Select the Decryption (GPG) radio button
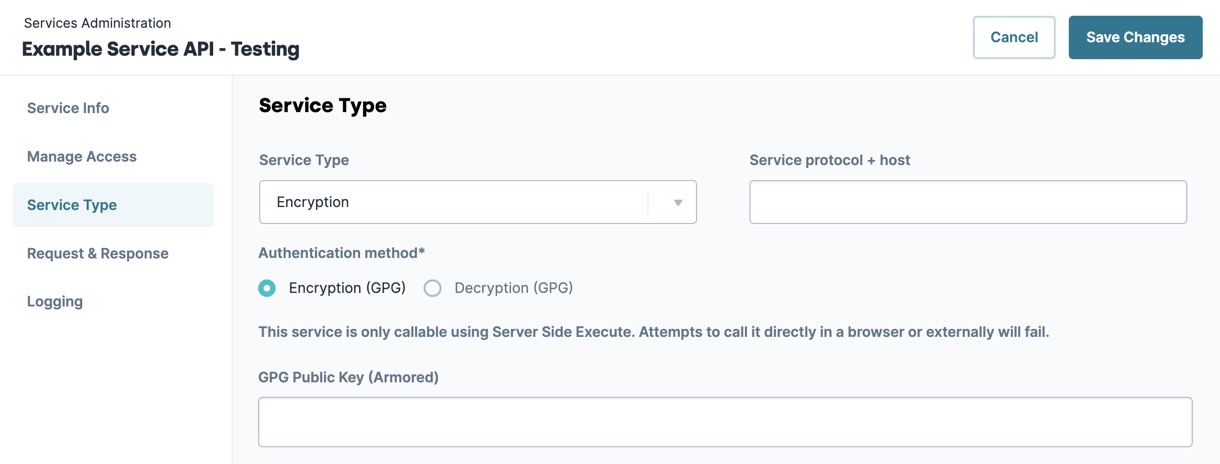This screenshot has height=464, width=1220. click(432, 288)
